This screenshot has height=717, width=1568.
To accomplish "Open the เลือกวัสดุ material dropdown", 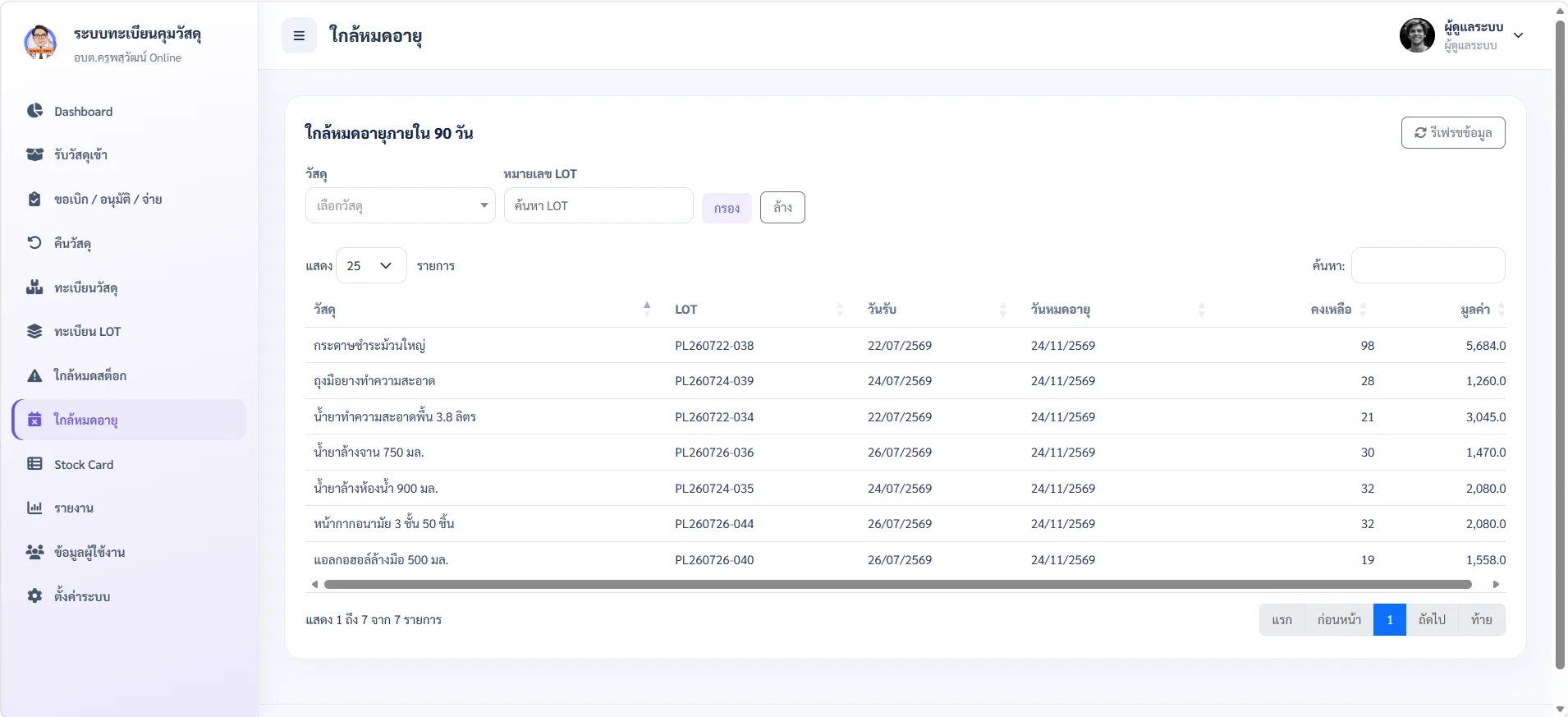I will pyautogui.click(x=401, y=205).
